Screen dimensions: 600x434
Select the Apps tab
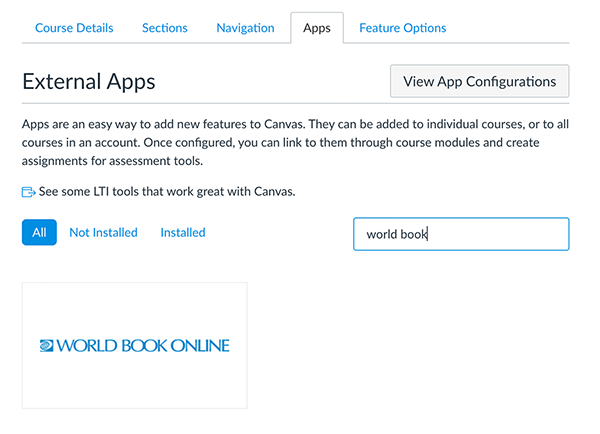[x=317, y=28]
